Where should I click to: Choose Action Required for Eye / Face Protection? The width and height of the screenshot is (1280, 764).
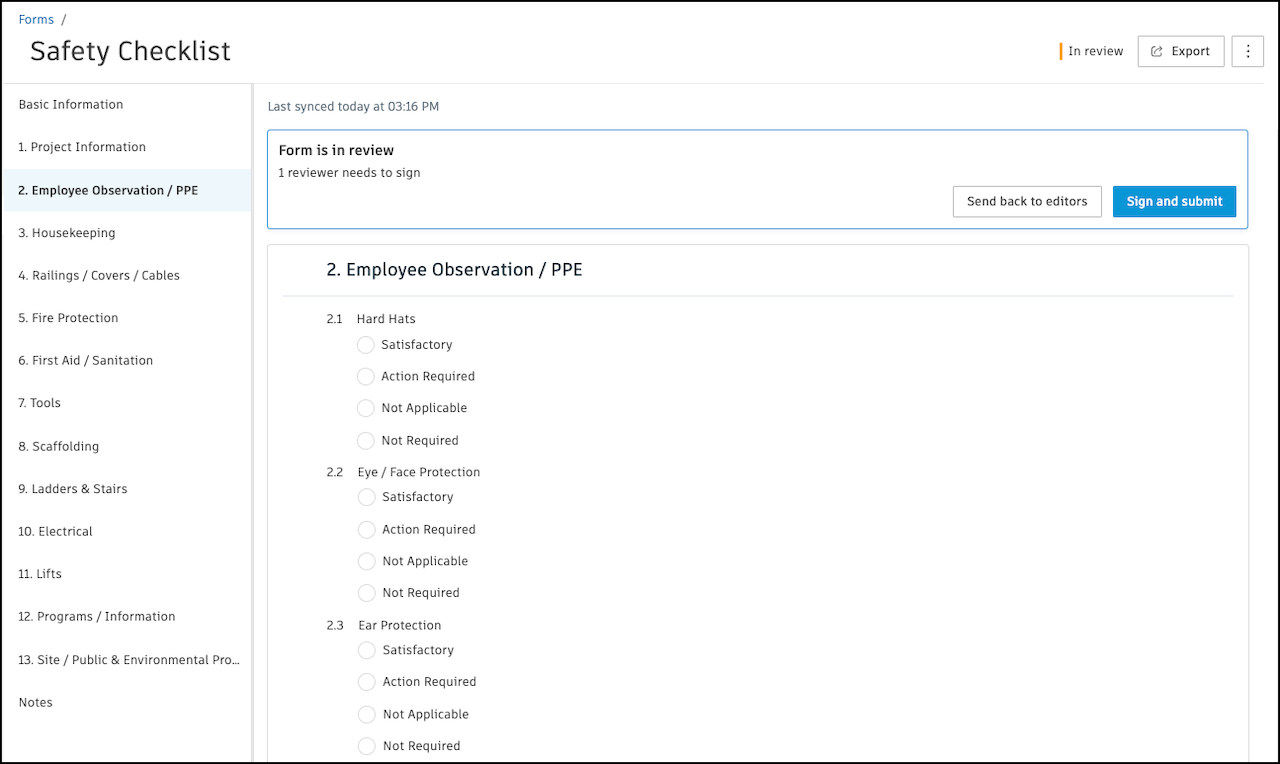coord(367,530)
